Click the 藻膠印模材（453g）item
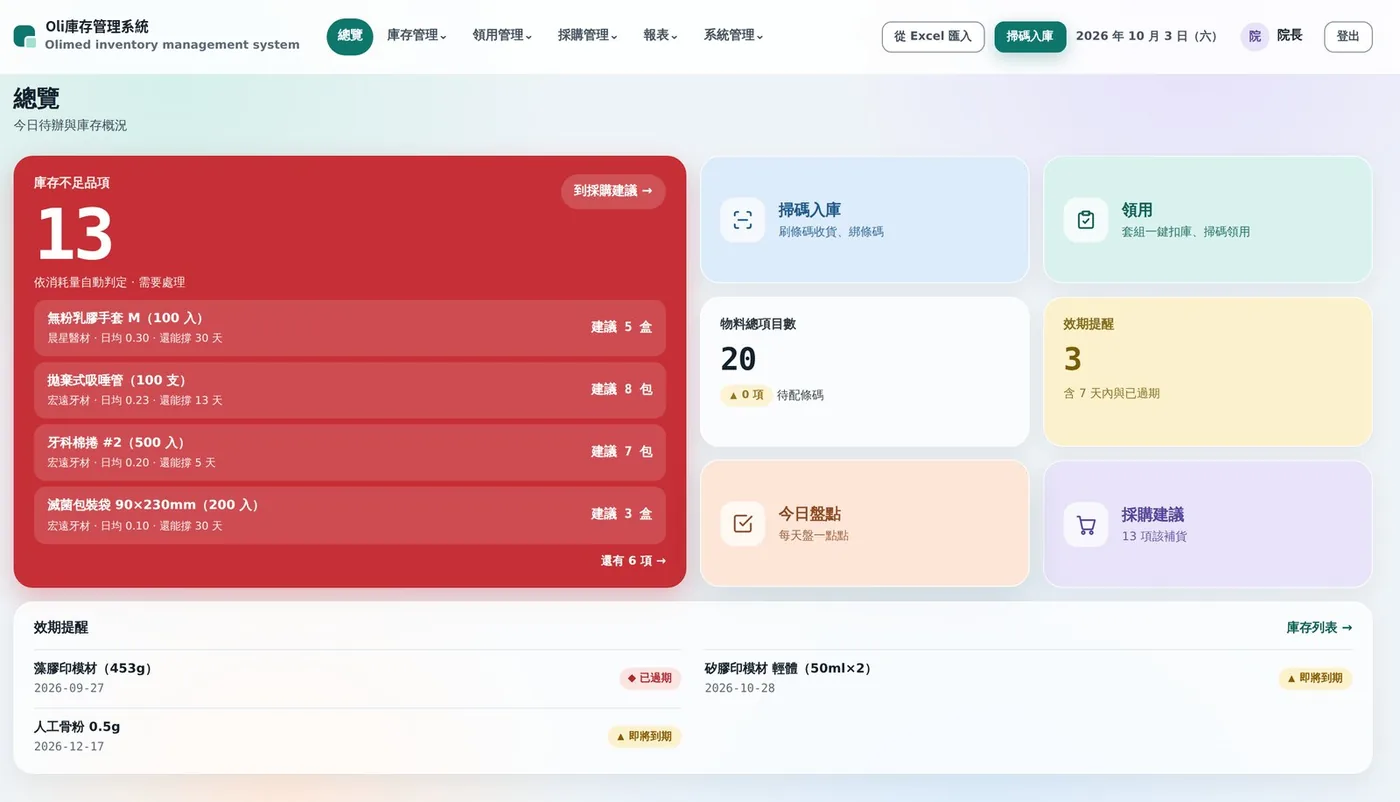Viewport: 1400px width, 802px height. click(x=357, y=678)
